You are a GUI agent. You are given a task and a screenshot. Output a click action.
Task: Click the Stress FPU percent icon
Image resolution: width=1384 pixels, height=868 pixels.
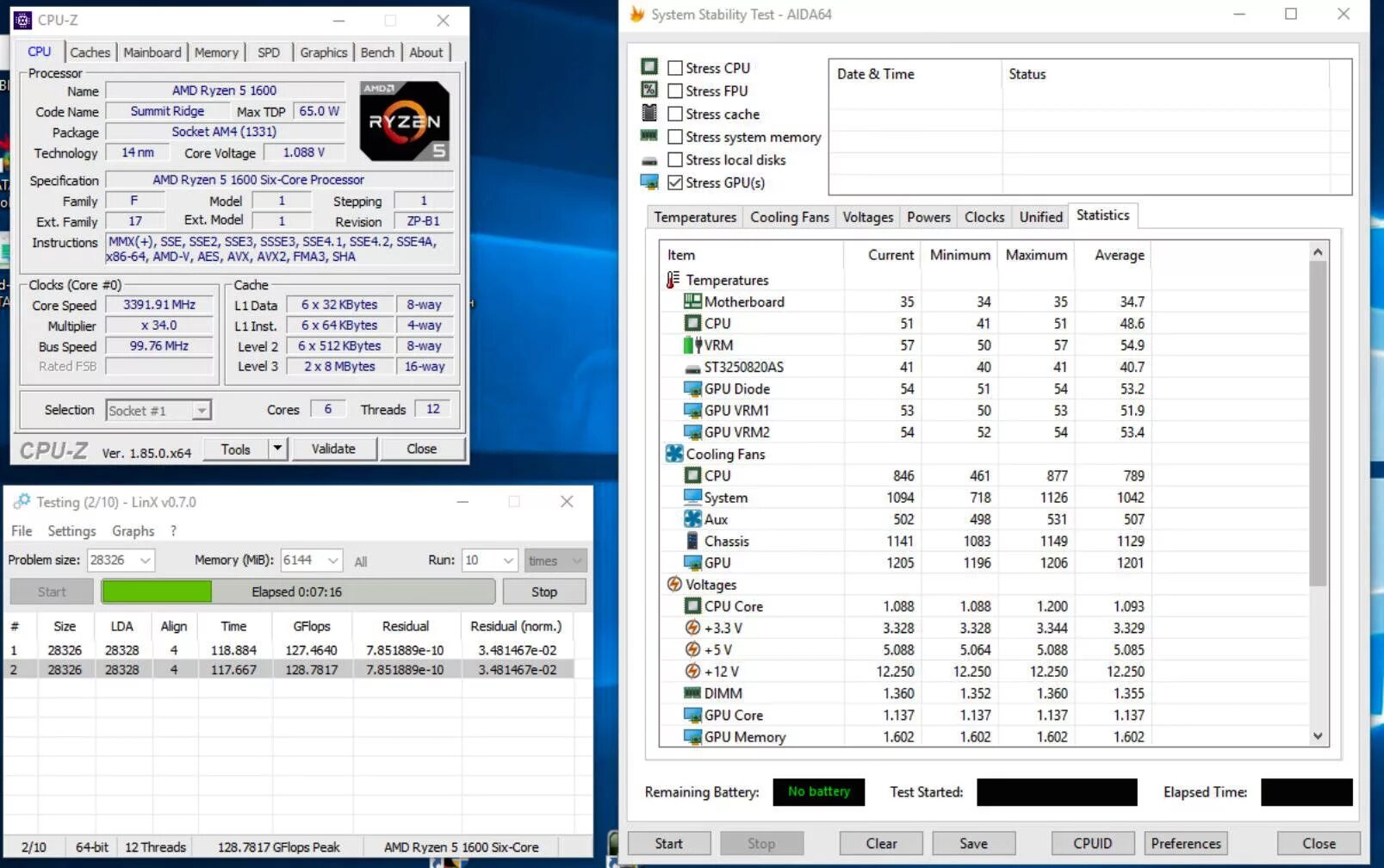click(x=649, y=90)
